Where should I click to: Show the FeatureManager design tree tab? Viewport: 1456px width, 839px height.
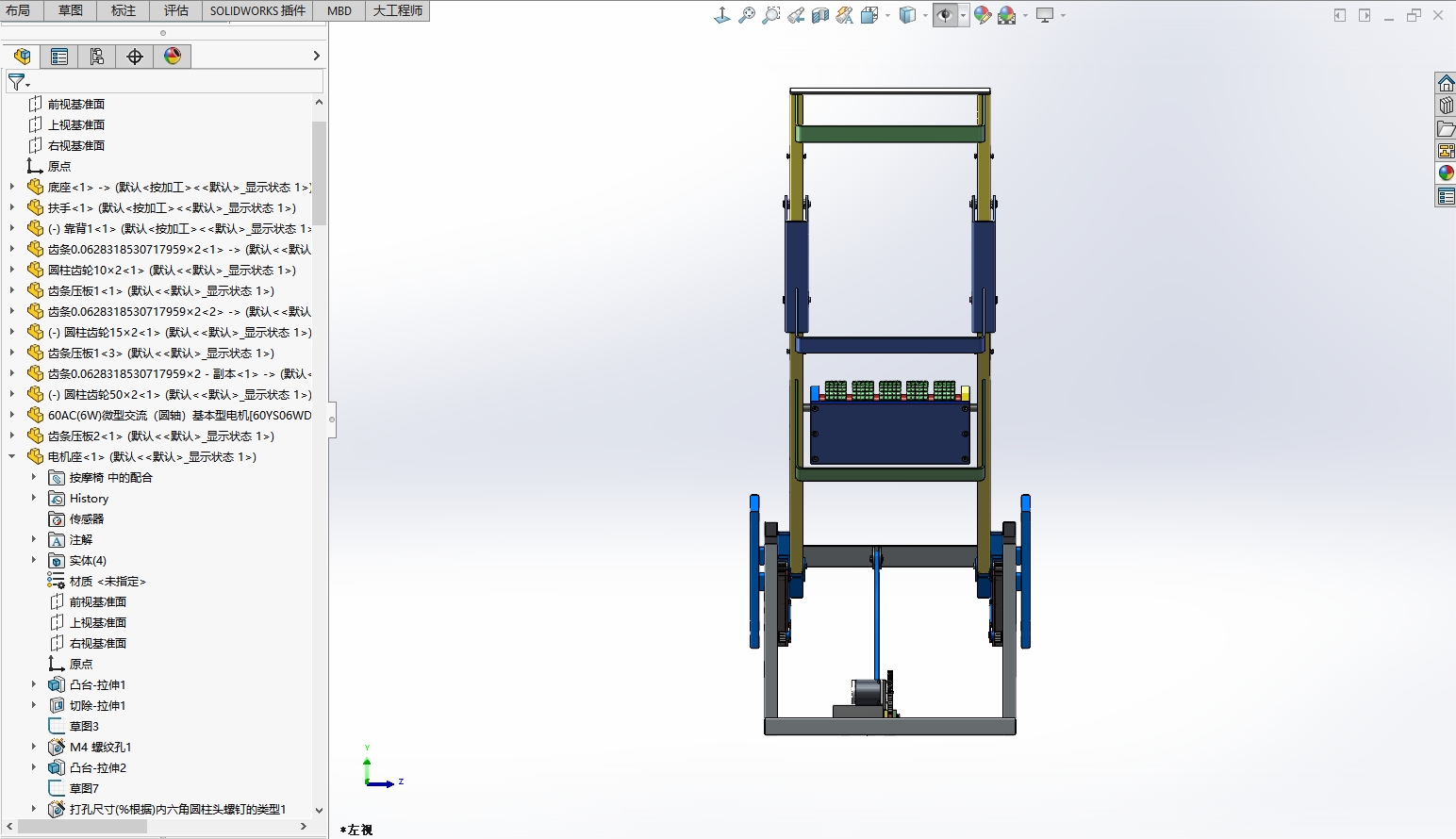point(22,57)
